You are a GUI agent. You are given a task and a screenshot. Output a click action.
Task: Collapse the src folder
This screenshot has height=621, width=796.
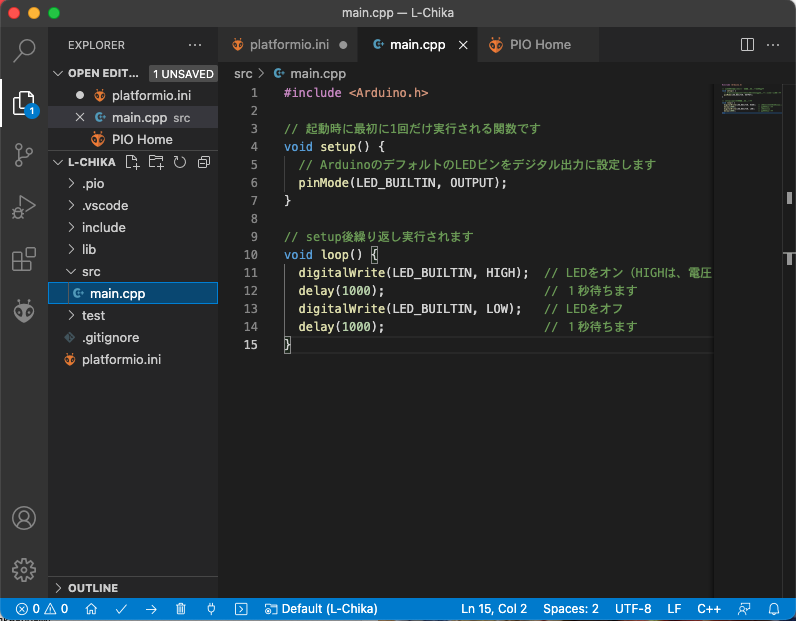90,271
